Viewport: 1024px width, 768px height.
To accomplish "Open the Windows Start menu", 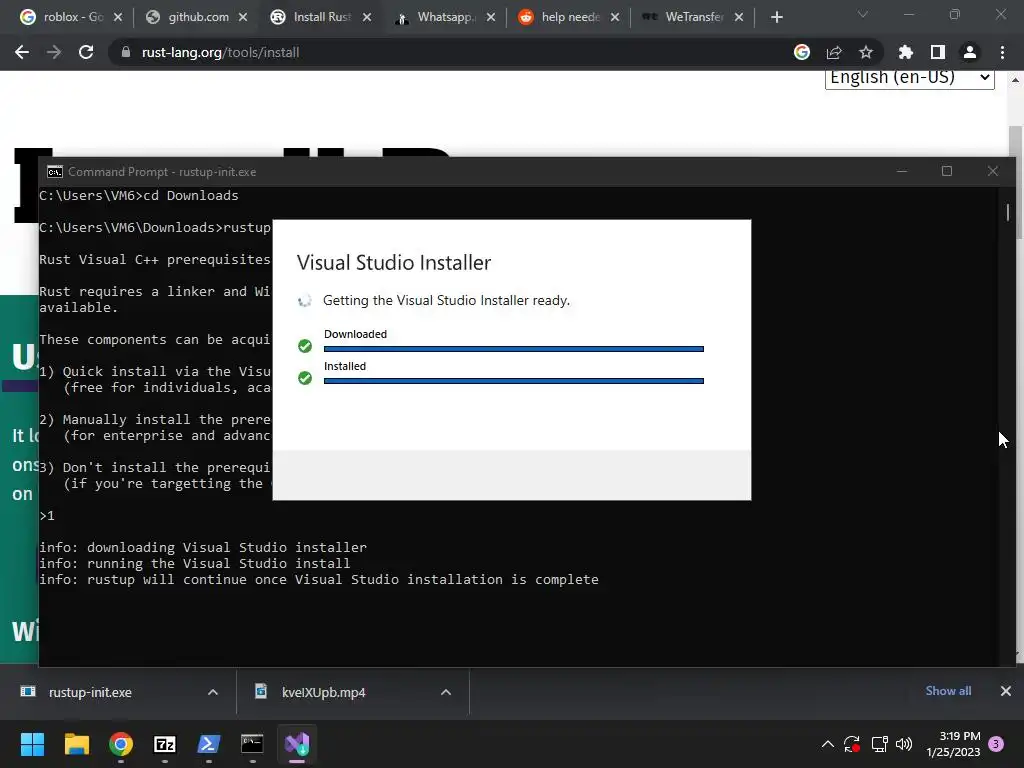I will (x=33, y=744).
